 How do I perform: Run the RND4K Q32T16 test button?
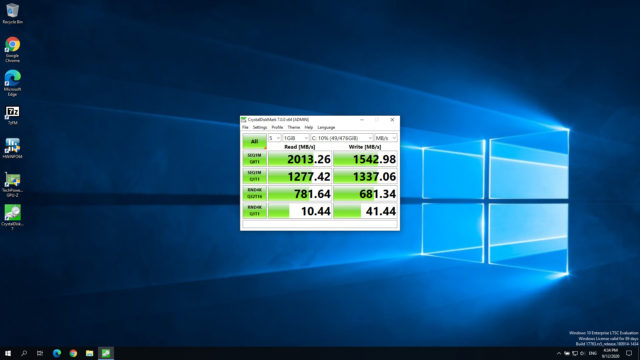(254, 193)
